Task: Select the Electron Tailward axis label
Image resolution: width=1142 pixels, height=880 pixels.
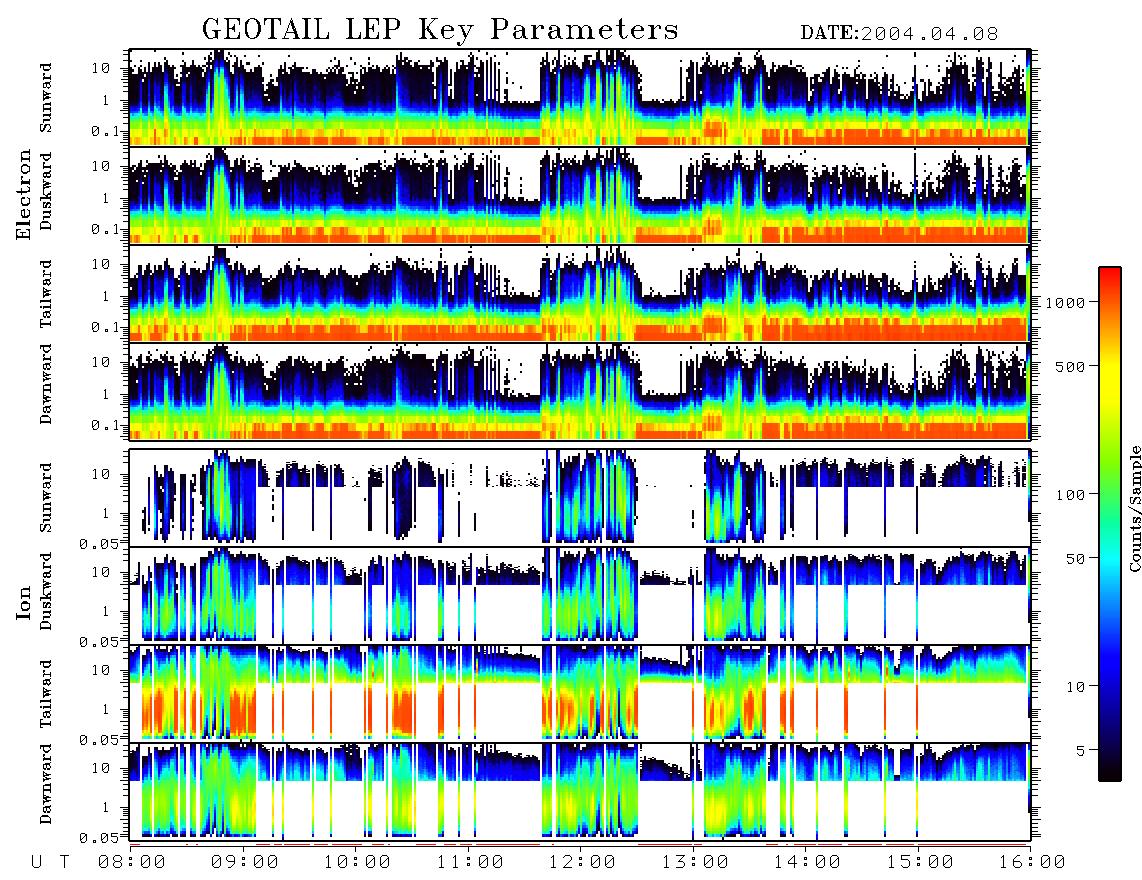Action: pos(46,293)
